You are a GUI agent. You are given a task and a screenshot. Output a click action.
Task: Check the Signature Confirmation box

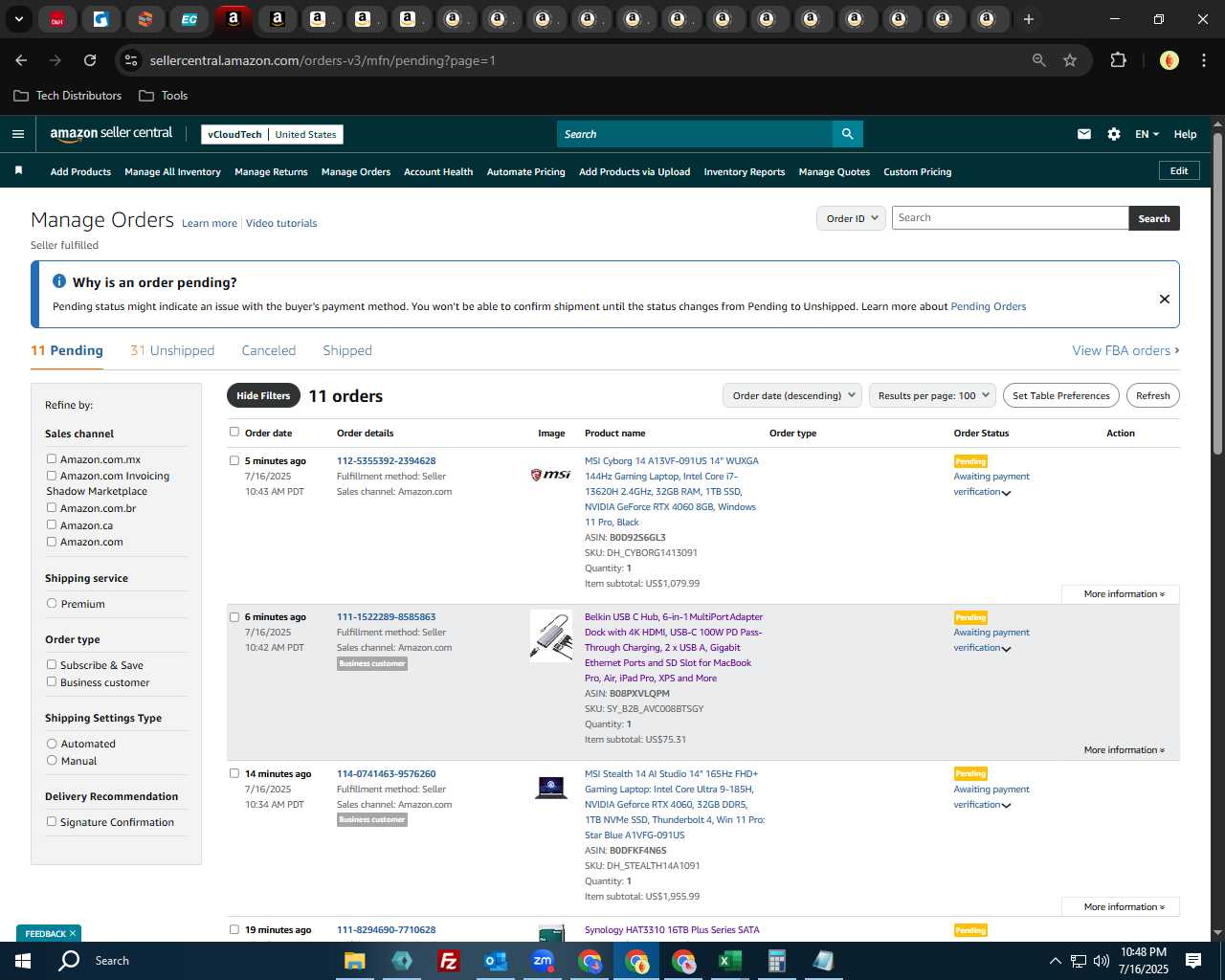click(52, 821)
